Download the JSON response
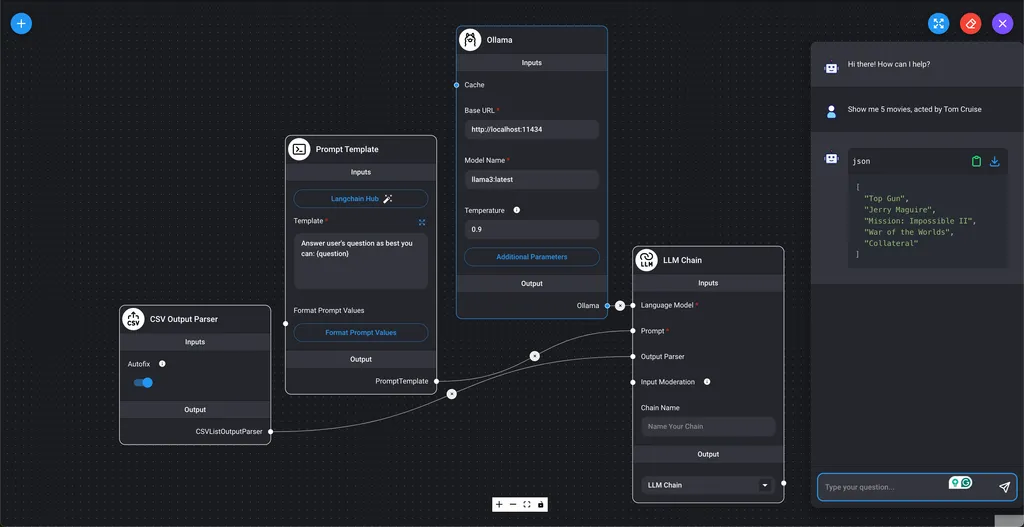1024x527 pixels. 994,161
